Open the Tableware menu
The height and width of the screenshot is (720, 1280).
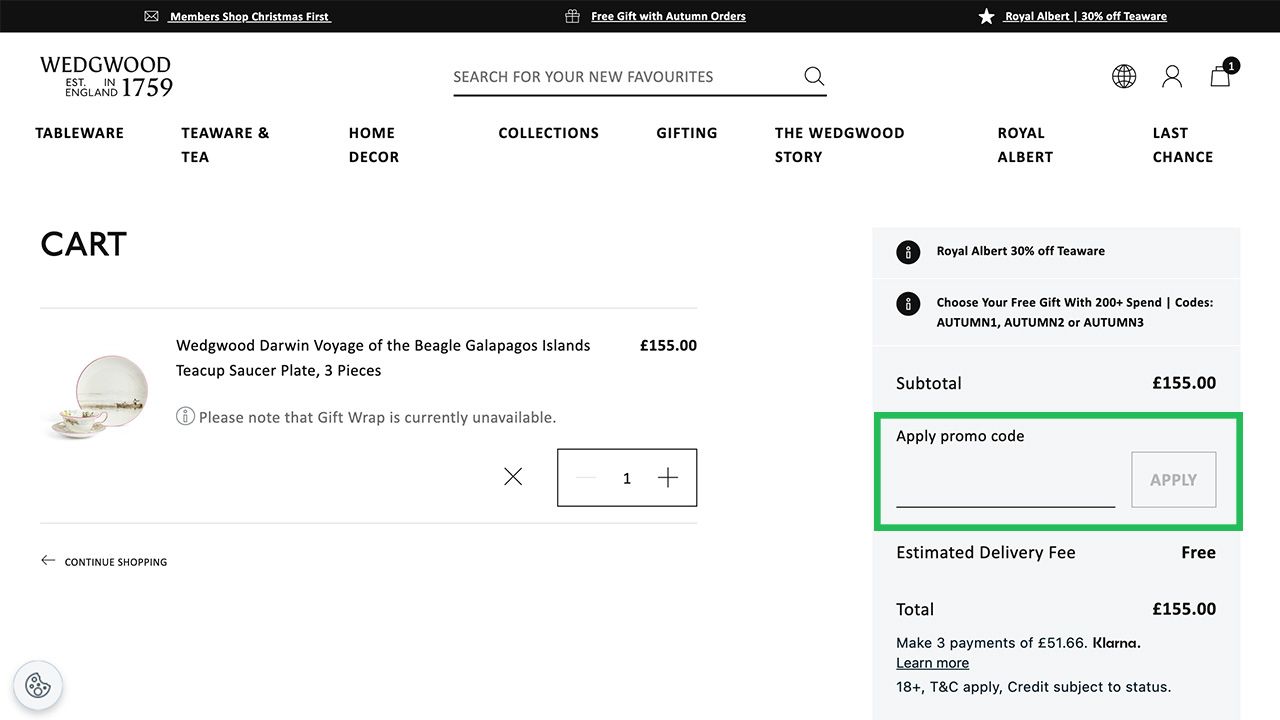tap(80, 133)
